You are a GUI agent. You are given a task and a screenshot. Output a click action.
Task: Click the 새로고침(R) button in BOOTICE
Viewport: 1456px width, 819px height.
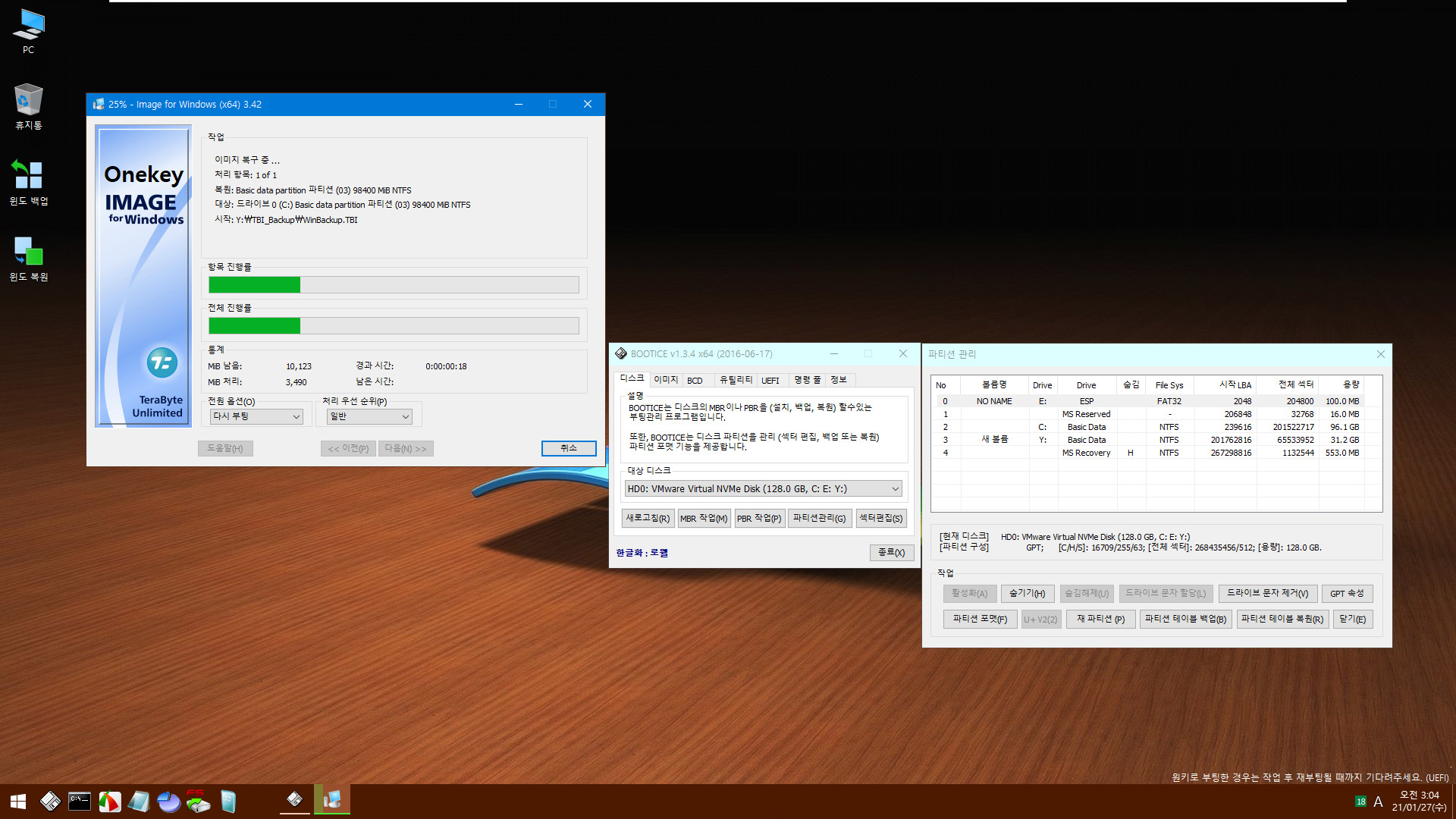[648, 518]
